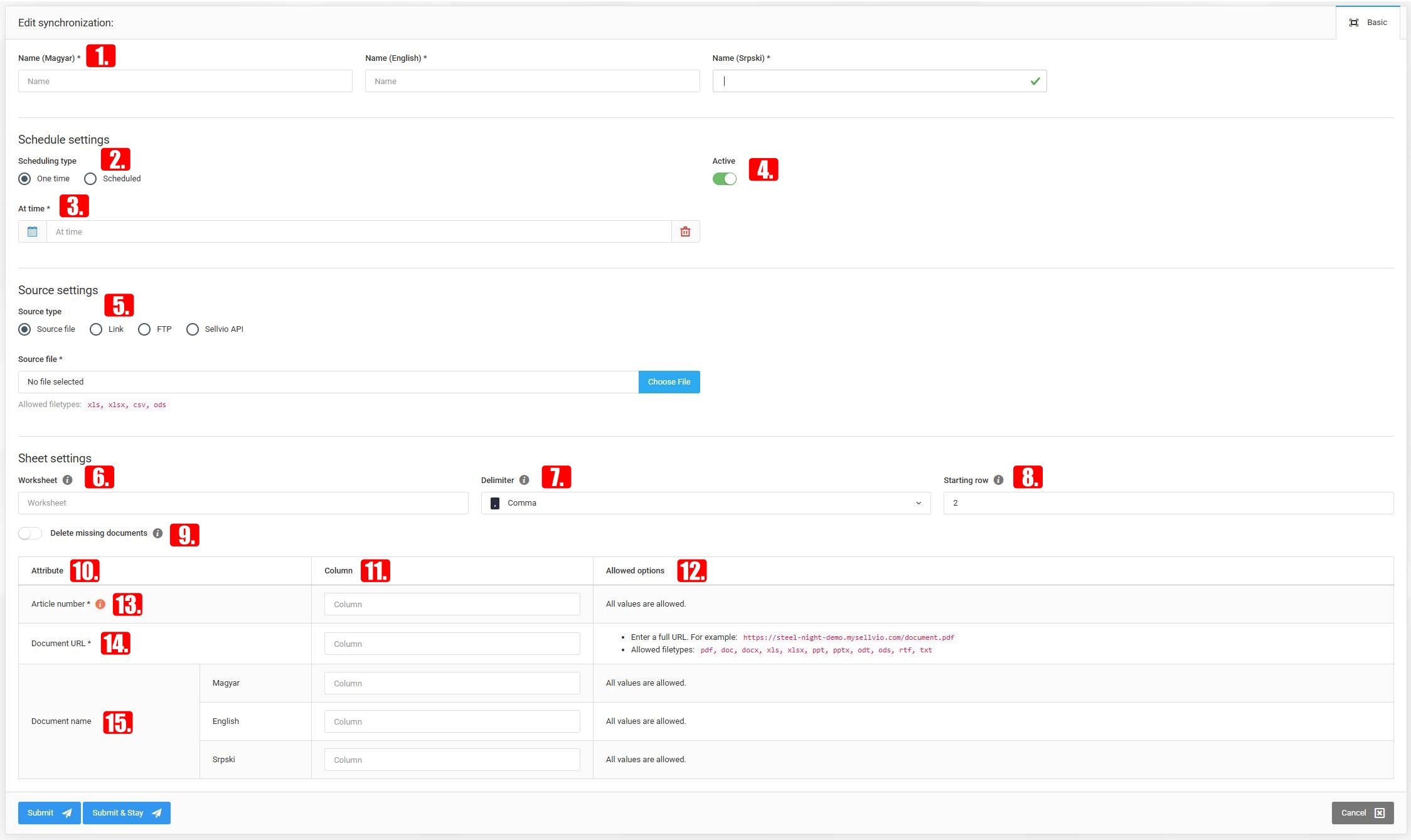Toggle the Active switch off
Image resolution: width=1411 pixels, height=840 pixels.
pyautogui.click(x=725, y=179)
